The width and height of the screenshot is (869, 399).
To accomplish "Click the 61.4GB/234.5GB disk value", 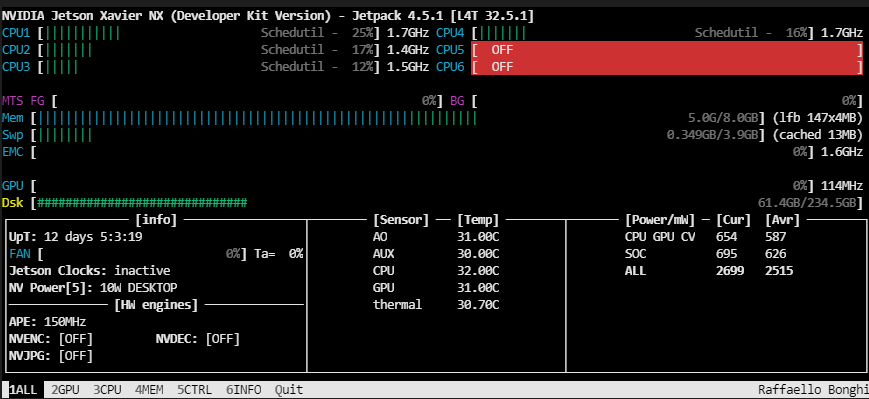I will 807,202.
